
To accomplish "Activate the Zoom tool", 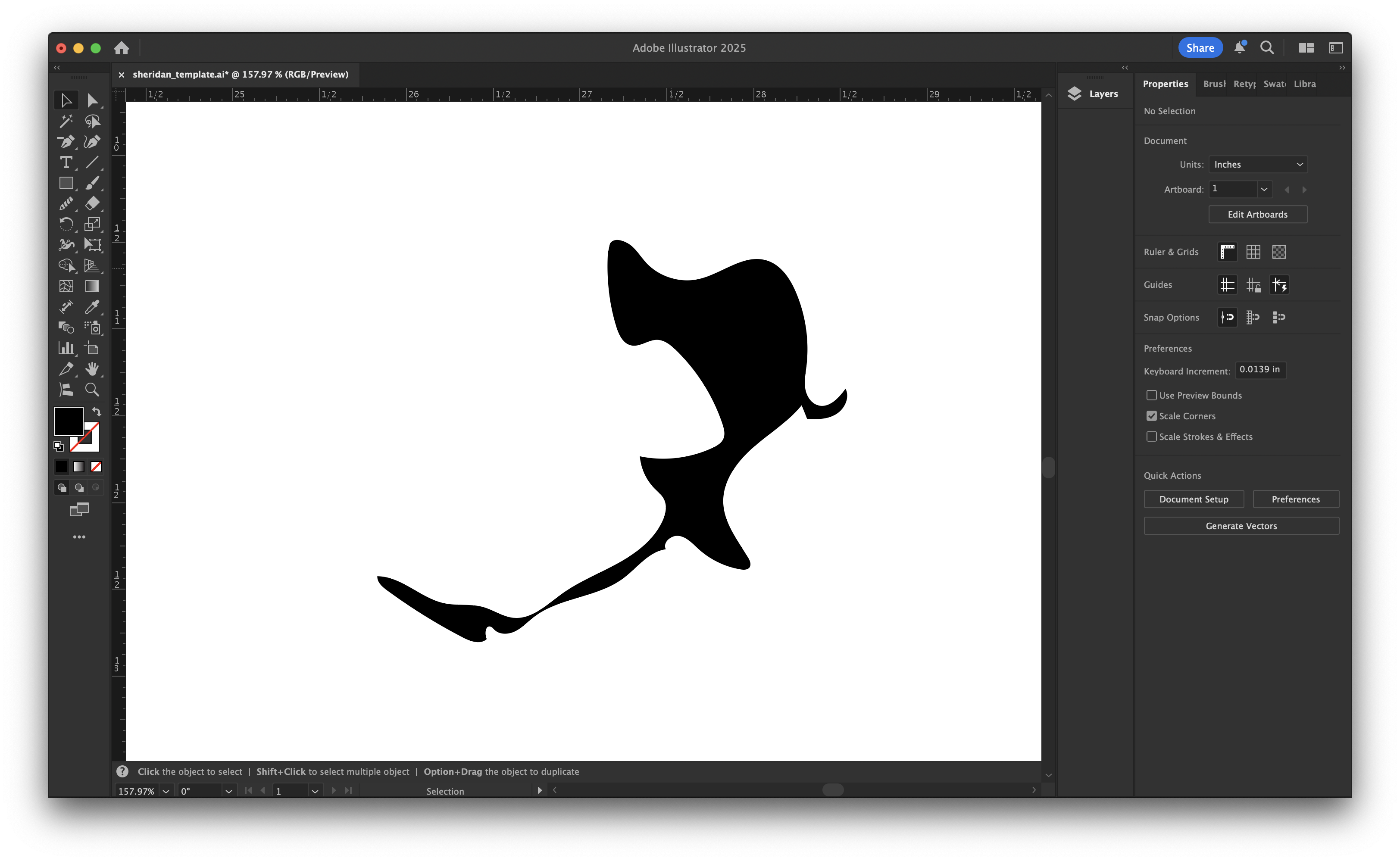I will (93, 390).
